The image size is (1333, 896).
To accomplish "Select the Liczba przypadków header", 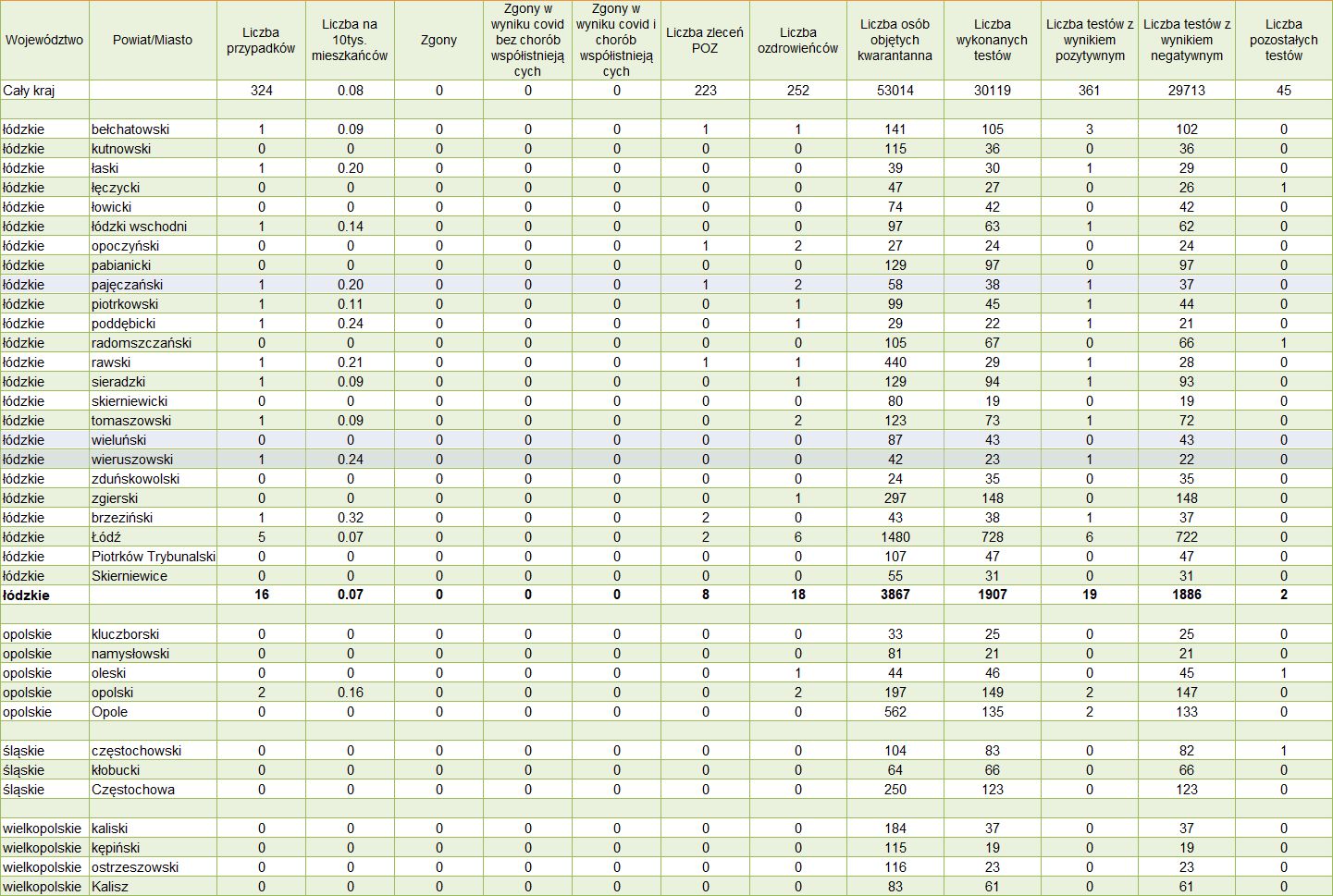I will click(x=261, y=40).
